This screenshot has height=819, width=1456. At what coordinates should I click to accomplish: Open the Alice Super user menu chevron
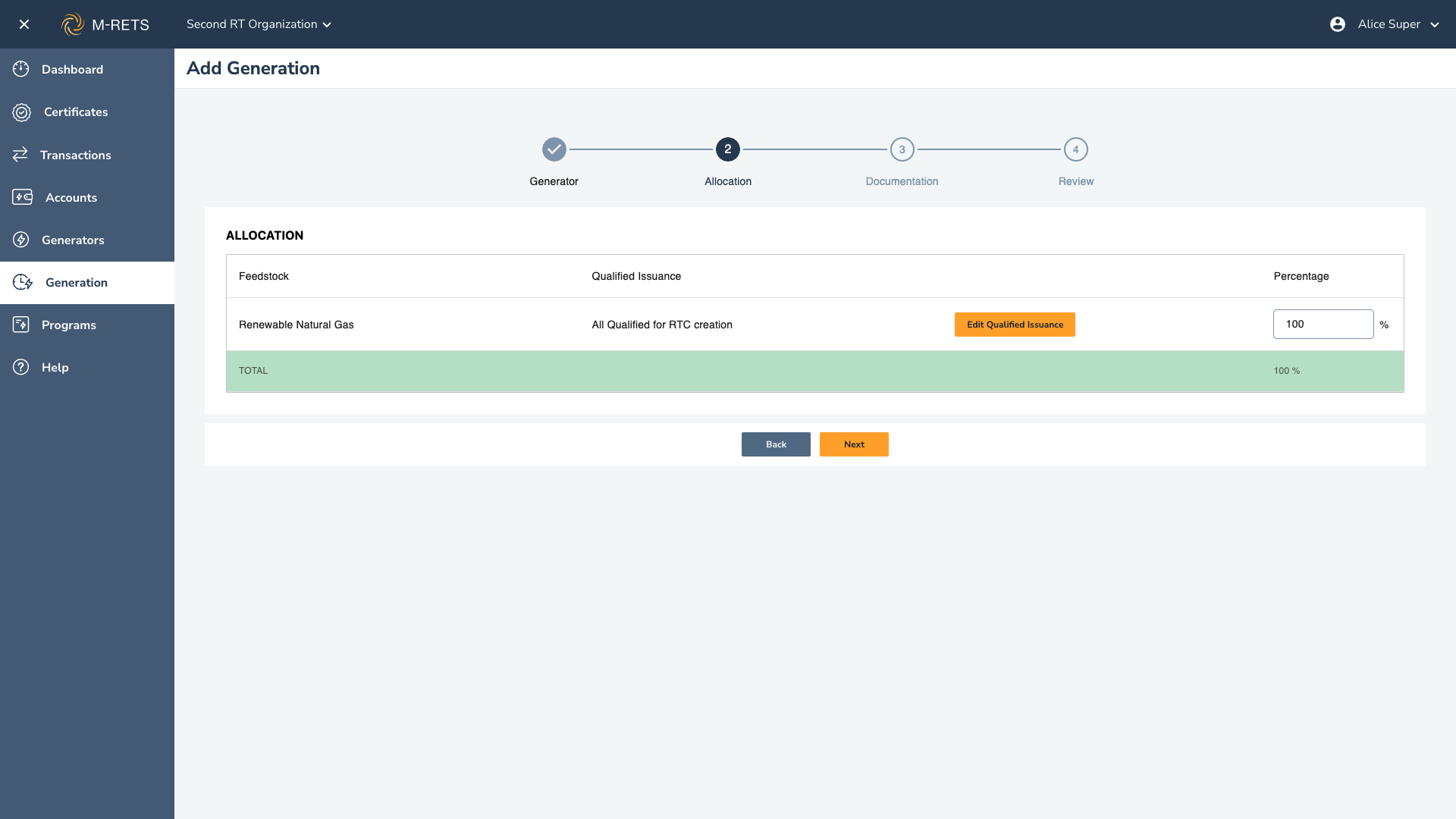[x=1435, y=24]
